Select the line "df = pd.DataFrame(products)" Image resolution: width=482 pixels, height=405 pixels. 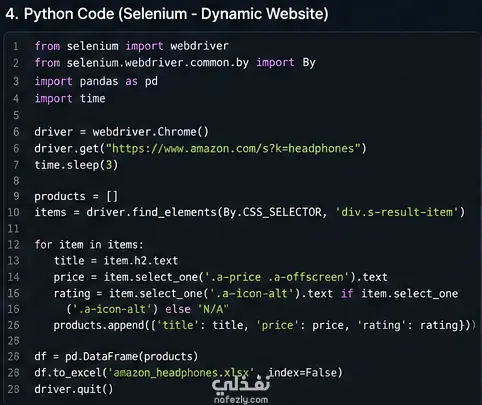tap(116, 357)
